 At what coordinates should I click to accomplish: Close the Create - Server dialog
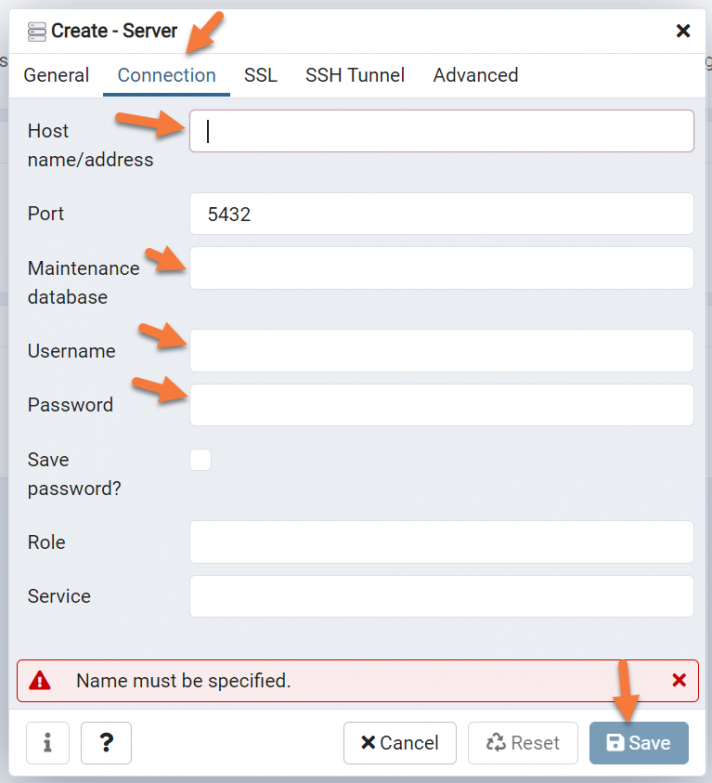[683, 31]
